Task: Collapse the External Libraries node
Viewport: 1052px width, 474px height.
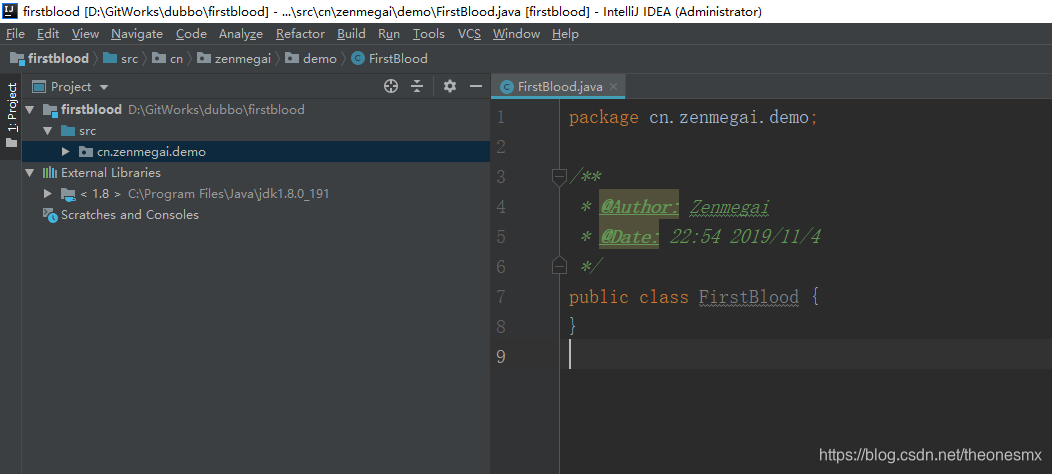Action: 30,173
